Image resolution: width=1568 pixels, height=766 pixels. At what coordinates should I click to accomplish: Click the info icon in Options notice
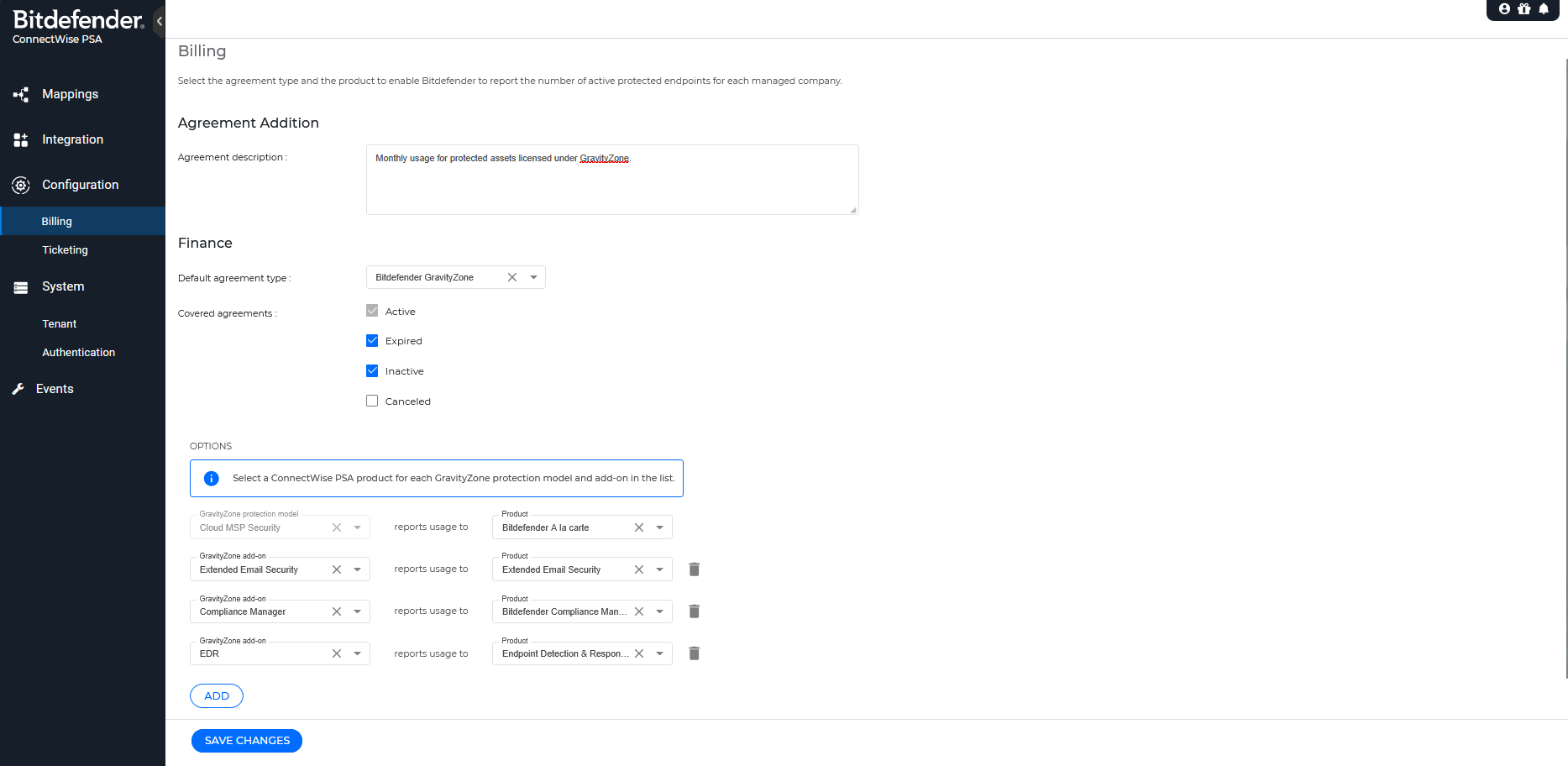[x=212, y=479]
